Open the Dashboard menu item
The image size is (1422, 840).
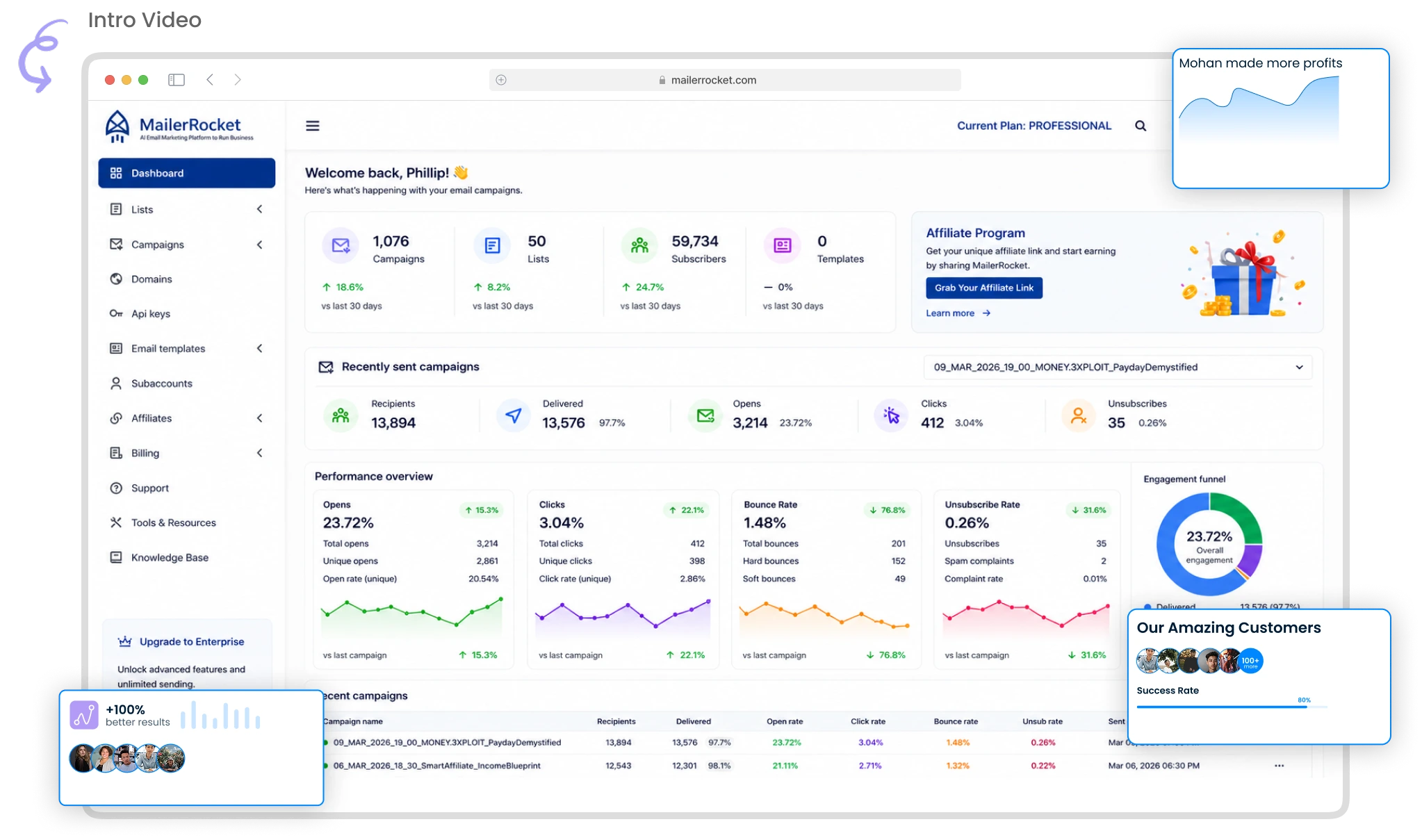186,173
